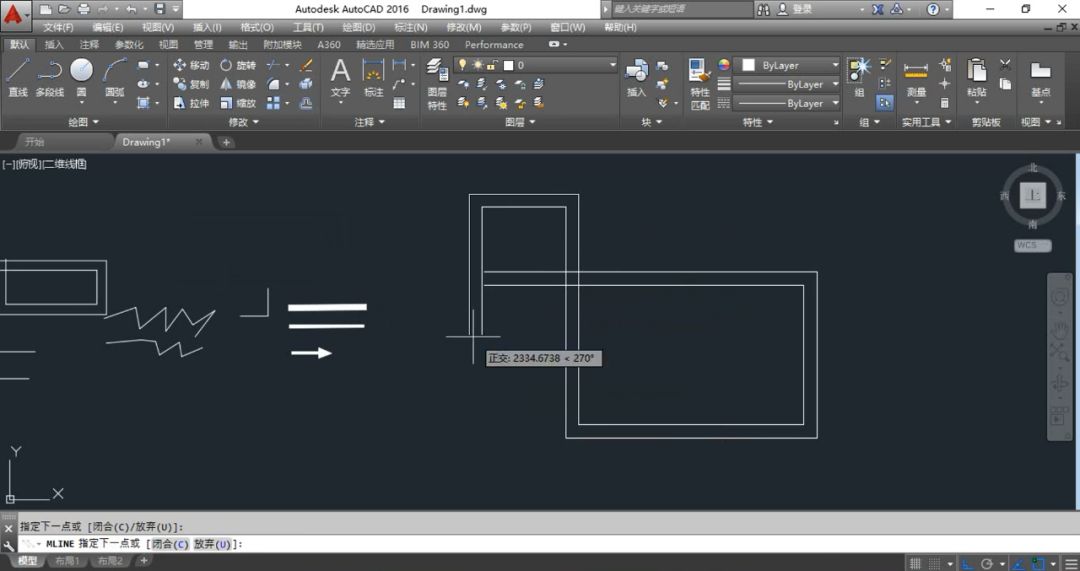The image size is (1080, 571).
Task: Click 放弃(U) option in command line
Action: pyautogui.click(x=211, y=544)
